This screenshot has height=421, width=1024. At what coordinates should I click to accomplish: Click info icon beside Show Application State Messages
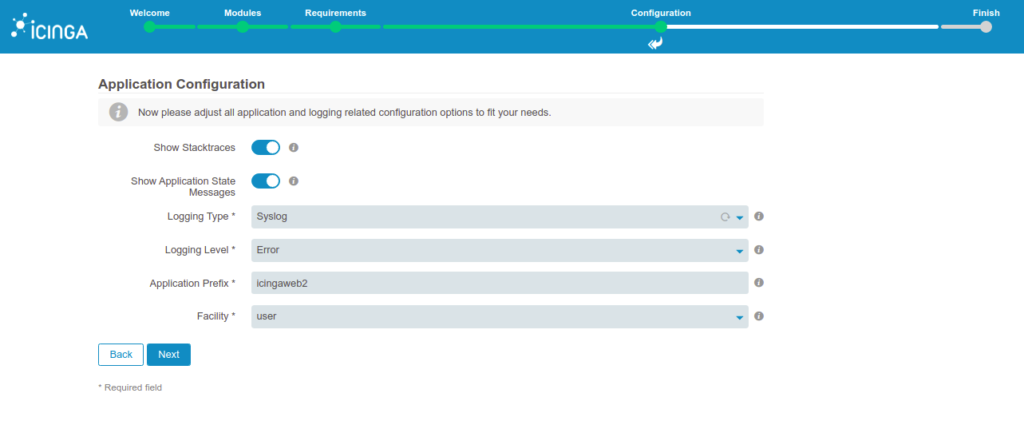tap(294, 181)
